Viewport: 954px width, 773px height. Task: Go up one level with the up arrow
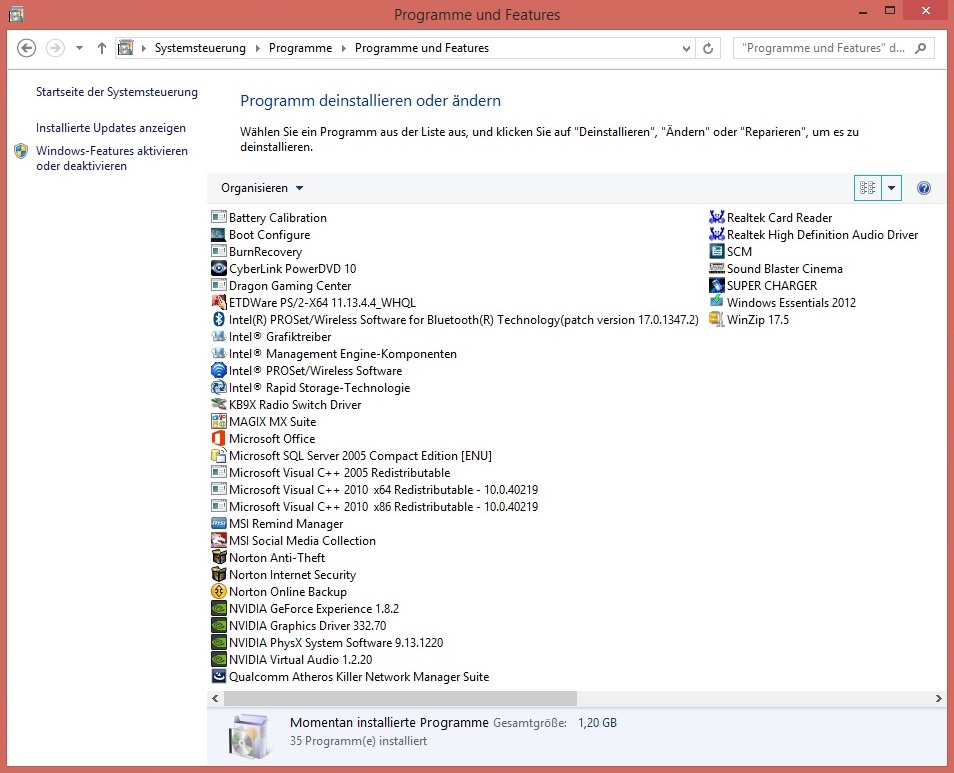coord(102,48)
